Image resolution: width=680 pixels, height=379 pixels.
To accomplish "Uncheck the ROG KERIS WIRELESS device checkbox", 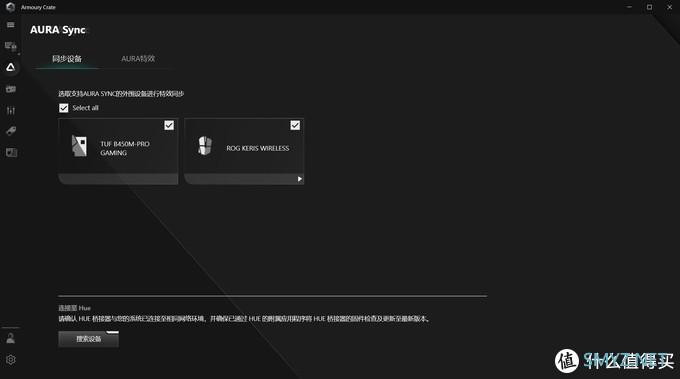I will point(295,125).
